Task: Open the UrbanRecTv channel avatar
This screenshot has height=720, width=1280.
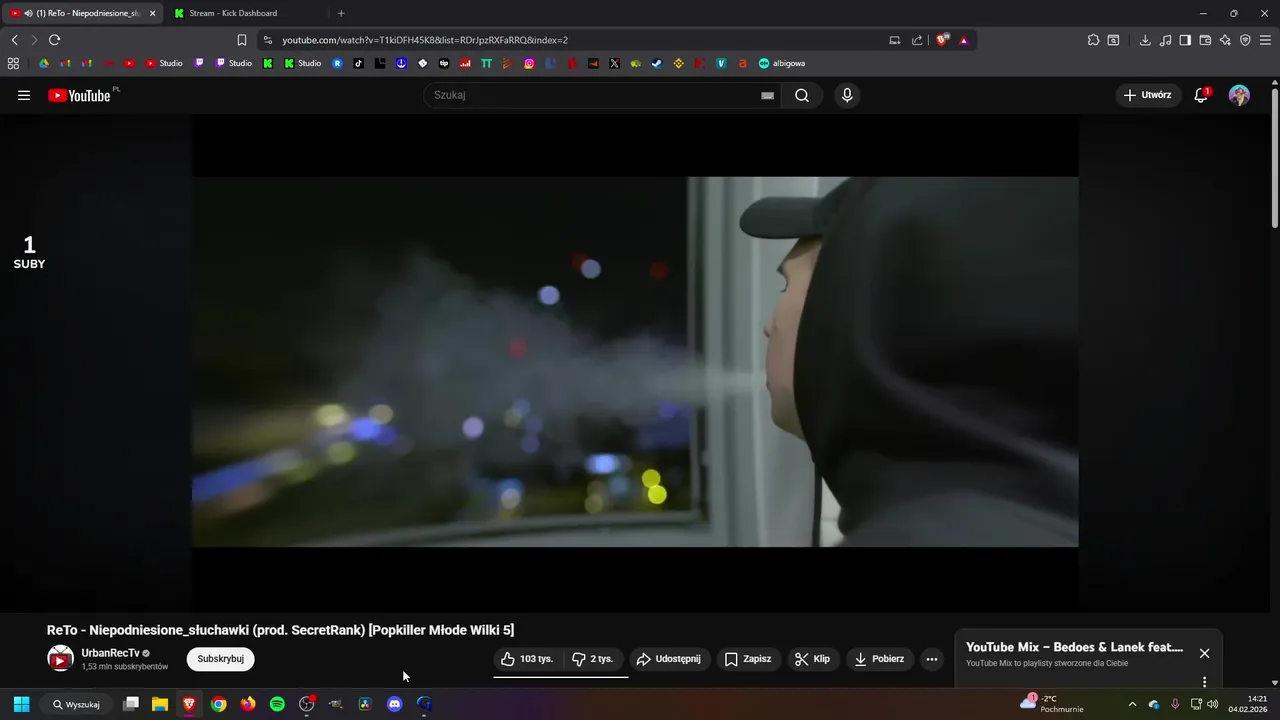Action: [61, 659]
